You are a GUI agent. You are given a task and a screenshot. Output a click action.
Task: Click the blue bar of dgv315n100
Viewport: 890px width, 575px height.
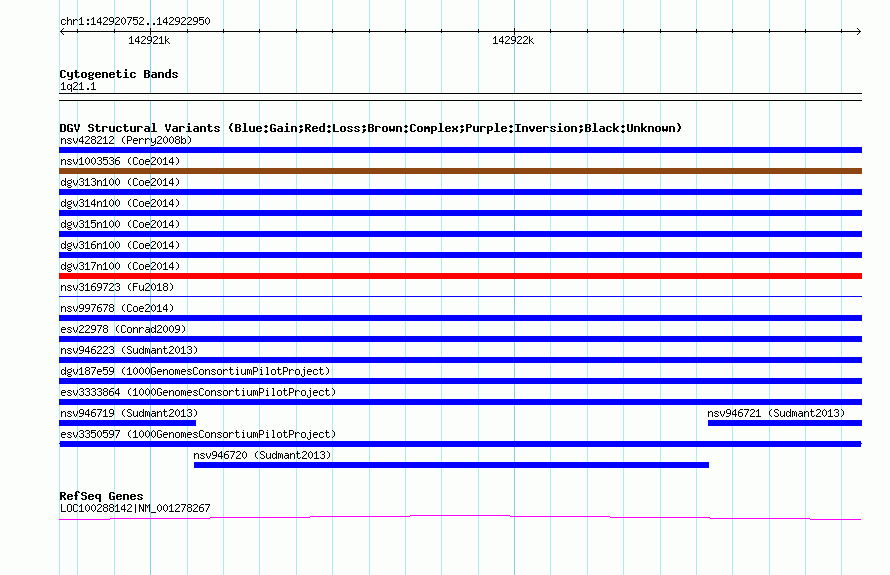tap(460, 234)
